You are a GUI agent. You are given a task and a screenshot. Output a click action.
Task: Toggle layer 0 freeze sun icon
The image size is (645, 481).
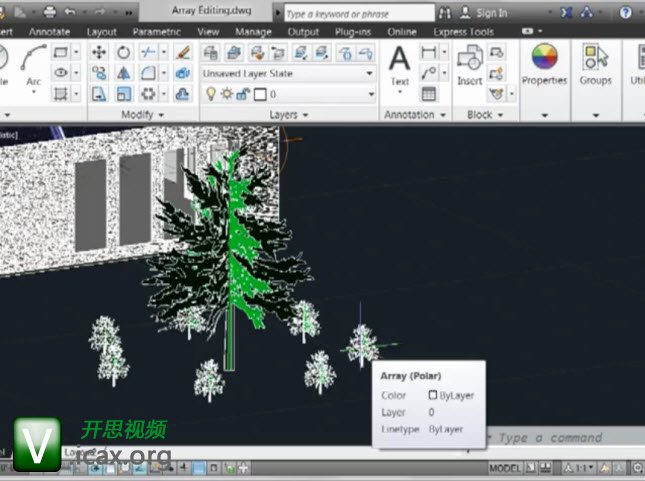coord(226,94)
